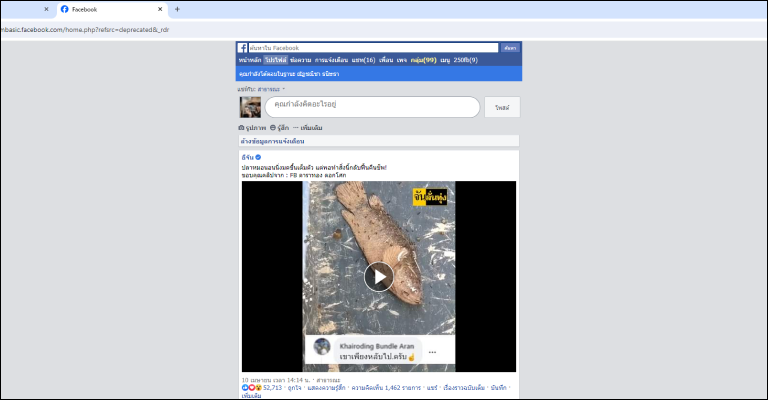Click the Khairoding Bundle Aran comment bubble
768x400 pixels.
pyautogui.click(x=377, y=352)
